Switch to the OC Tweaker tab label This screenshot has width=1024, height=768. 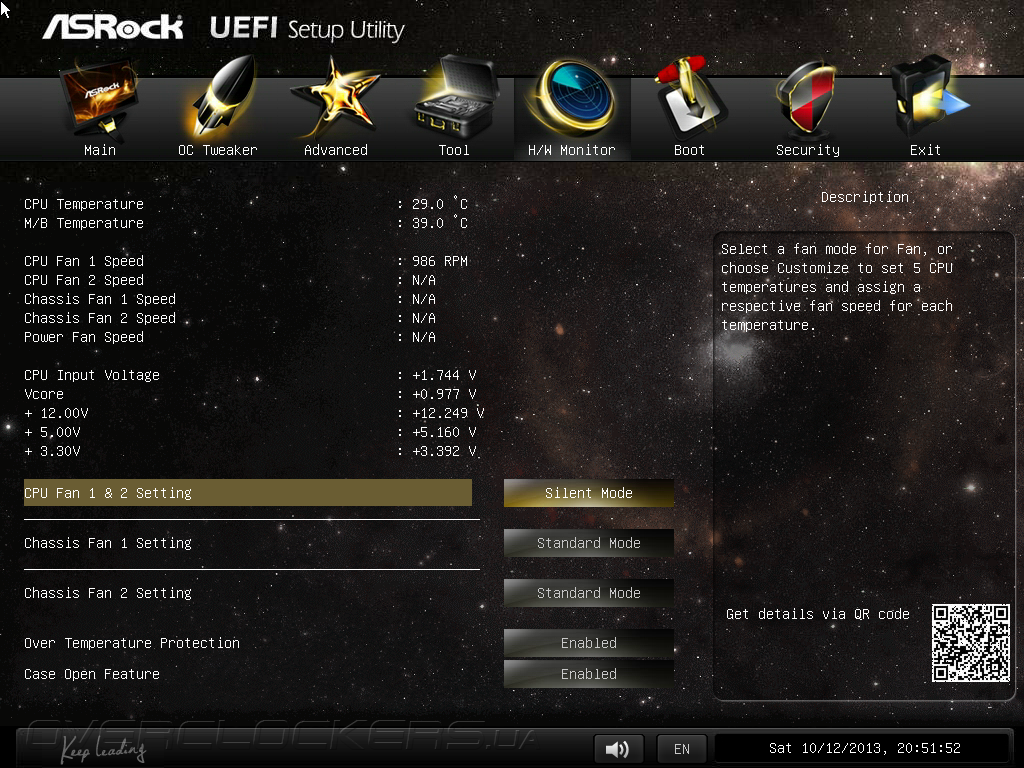(217, 150)
